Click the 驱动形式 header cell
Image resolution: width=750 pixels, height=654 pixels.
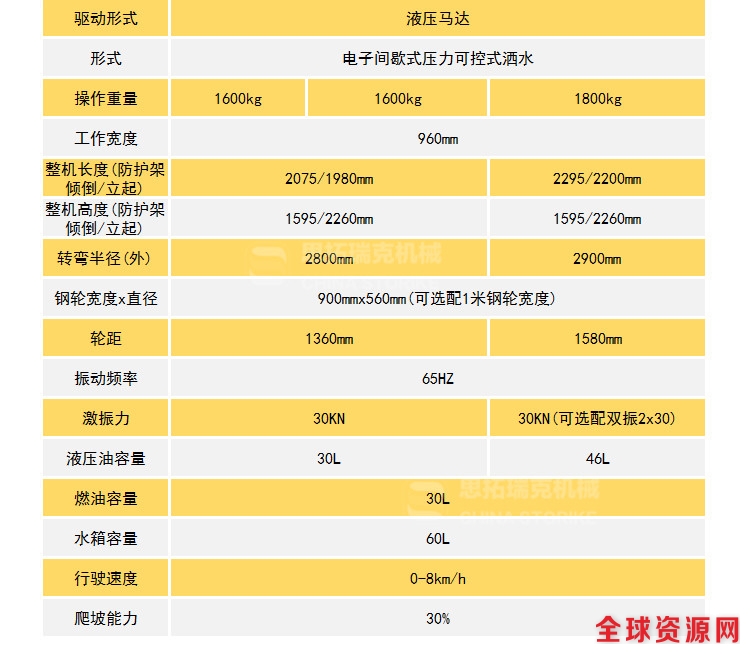[106, 18]
